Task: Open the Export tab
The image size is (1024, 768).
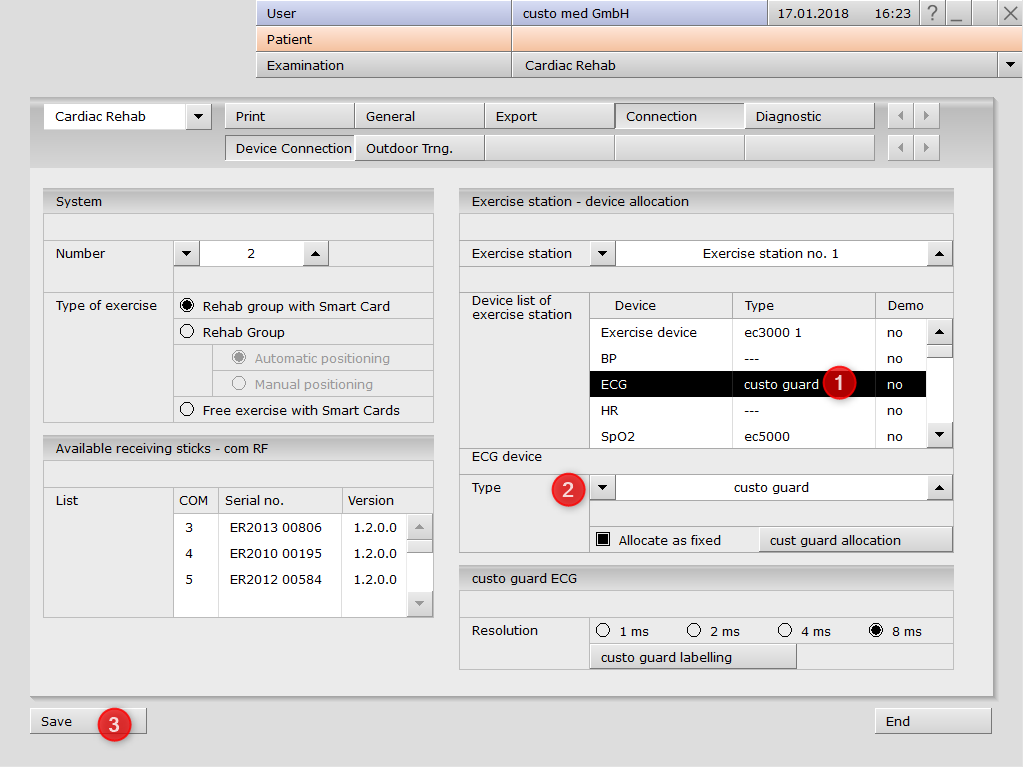Action: [549, 116]
